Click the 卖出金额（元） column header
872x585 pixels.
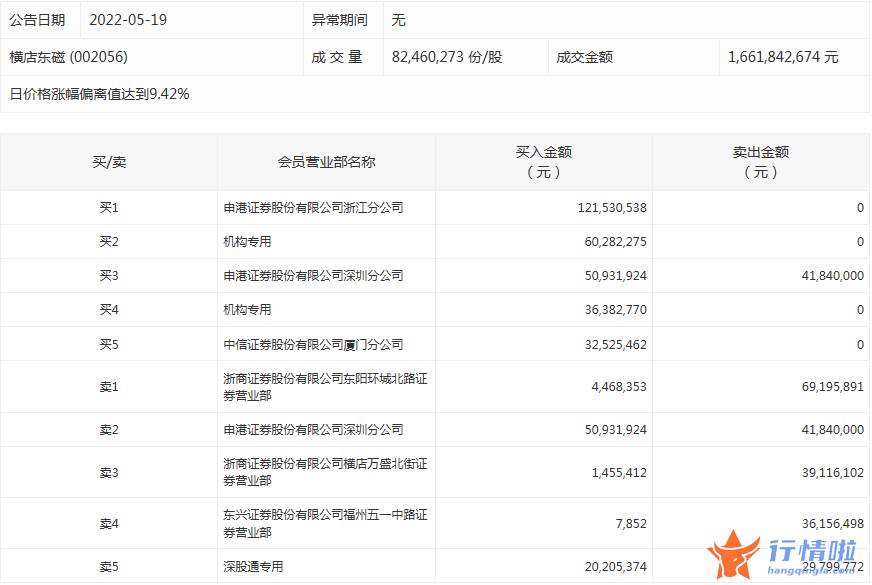click(761, 162)
